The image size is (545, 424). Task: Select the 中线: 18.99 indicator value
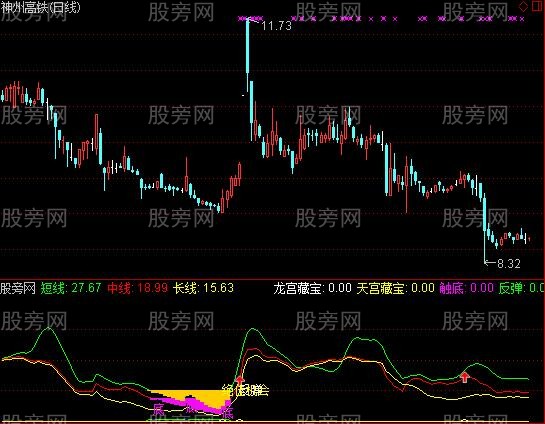138,288
